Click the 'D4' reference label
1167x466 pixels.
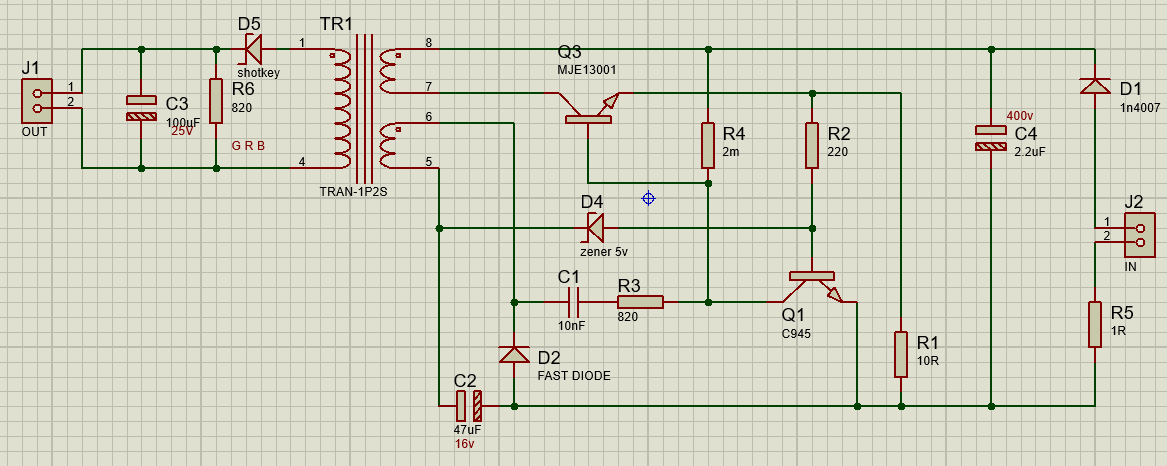pyautogui.click(x=592, y=201)
